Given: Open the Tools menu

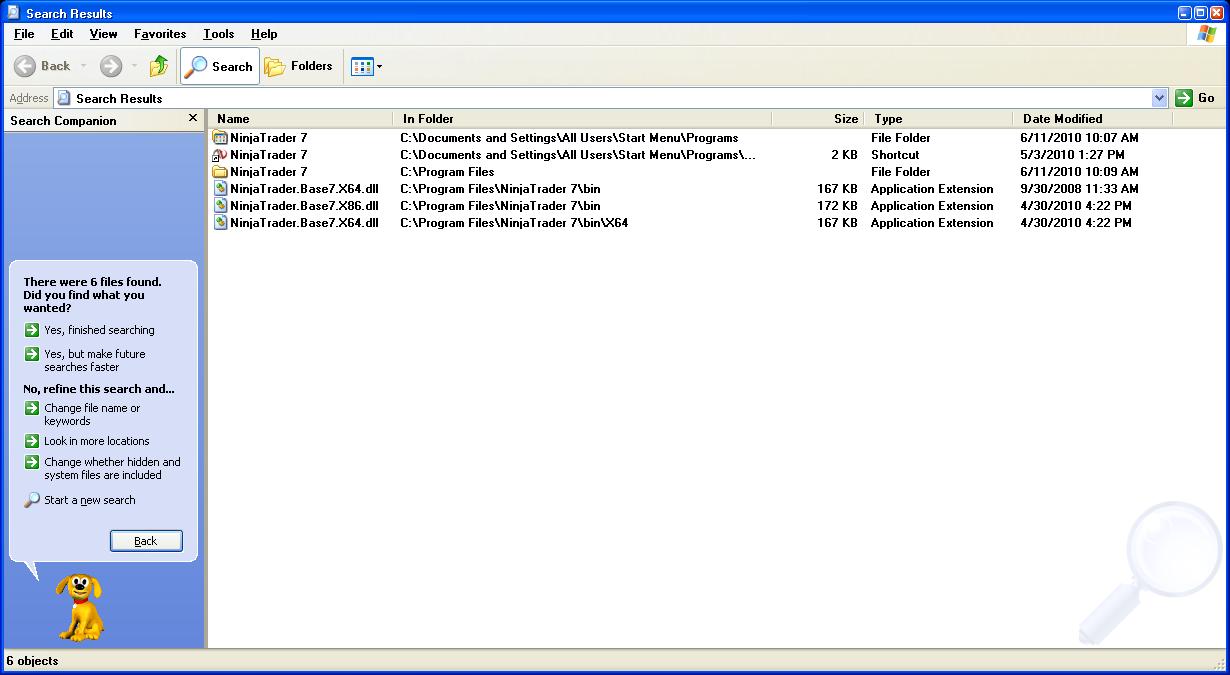Looking at the screenshot, I should (218, 34).
